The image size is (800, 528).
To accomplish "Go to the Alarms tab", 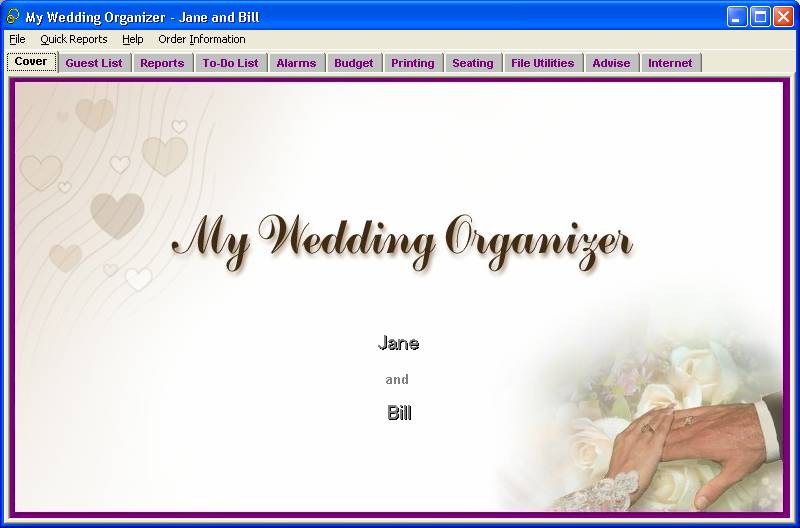I will pyautogui.click(x=297, y=63).
